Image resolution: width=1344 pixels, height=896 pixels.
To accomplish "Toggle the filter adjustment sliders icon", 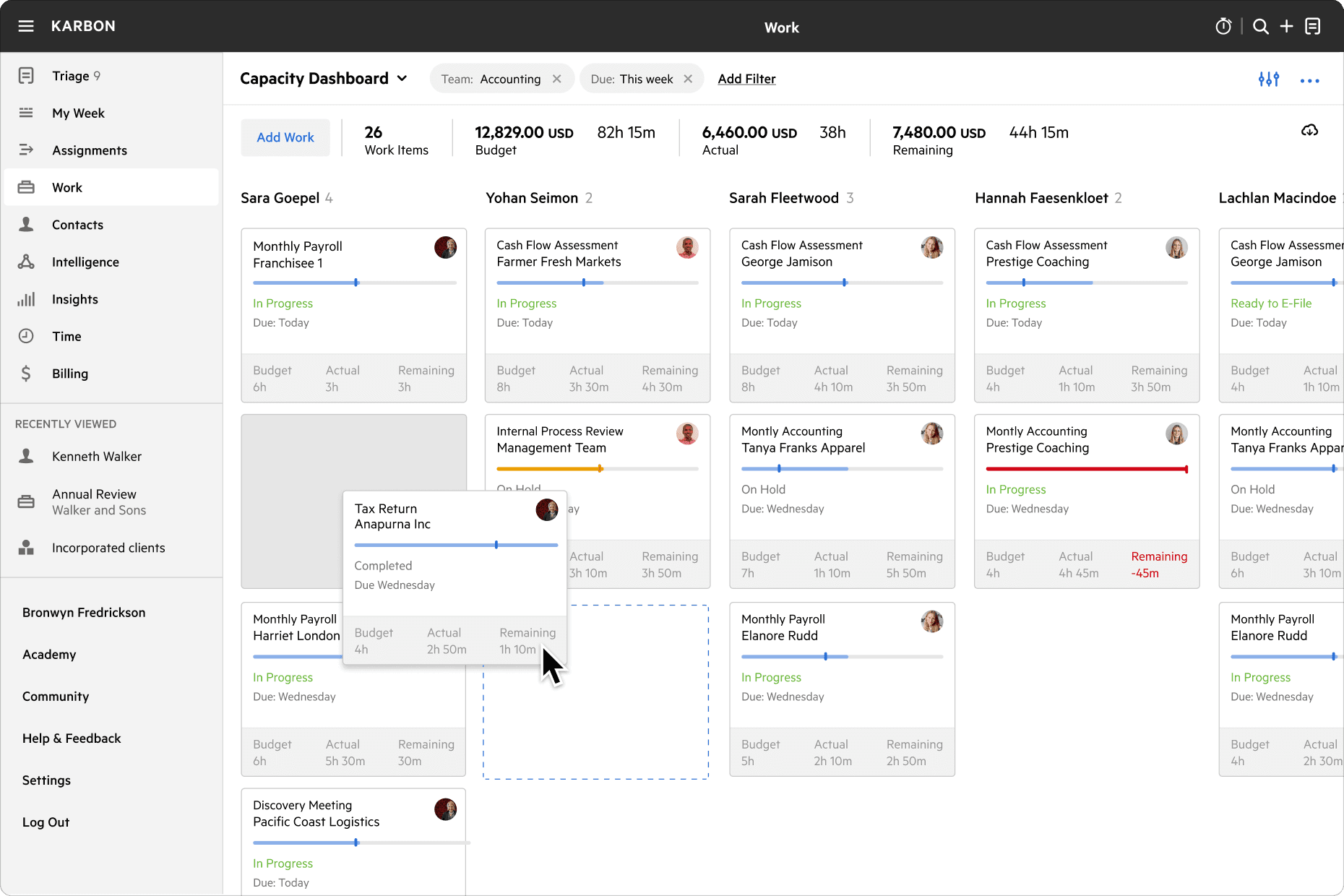I will pyautogui.click(x=1268, y=79).
